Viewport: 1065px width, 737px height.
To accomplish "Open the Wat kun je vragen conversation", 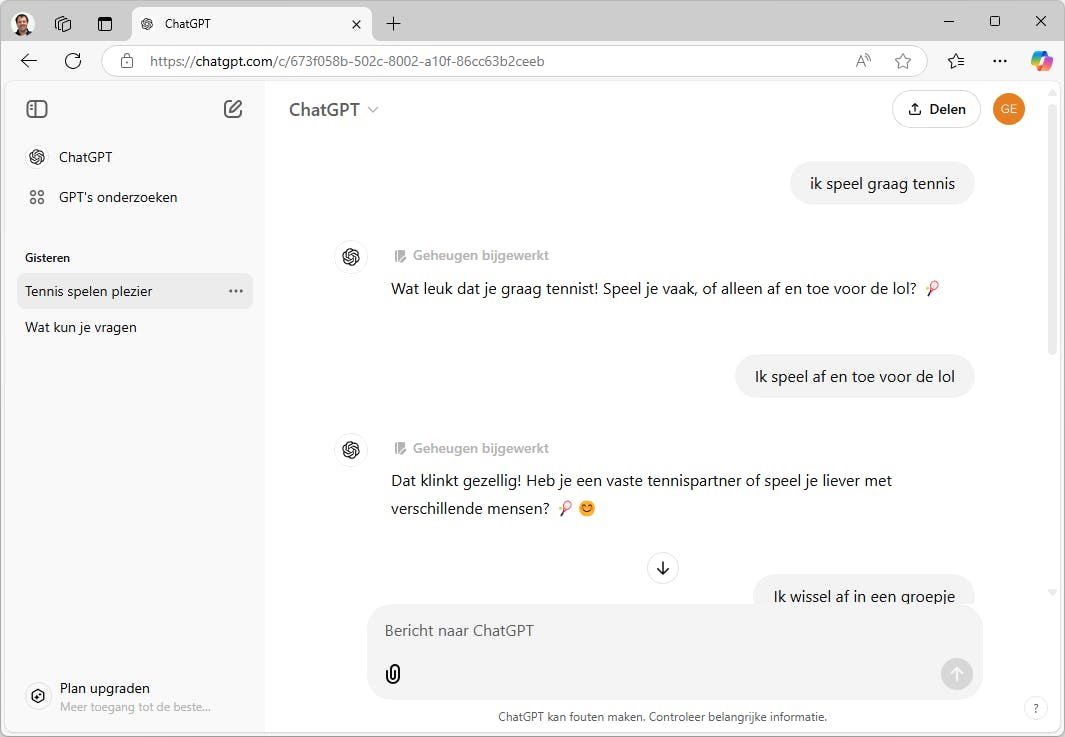I will click(x=81, y=327).
